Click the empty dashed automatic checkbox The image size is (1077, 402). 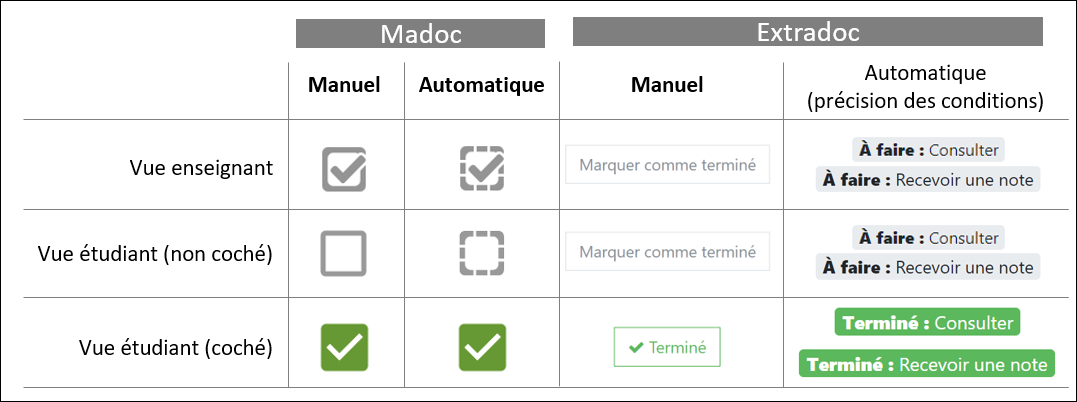(481, 253)
